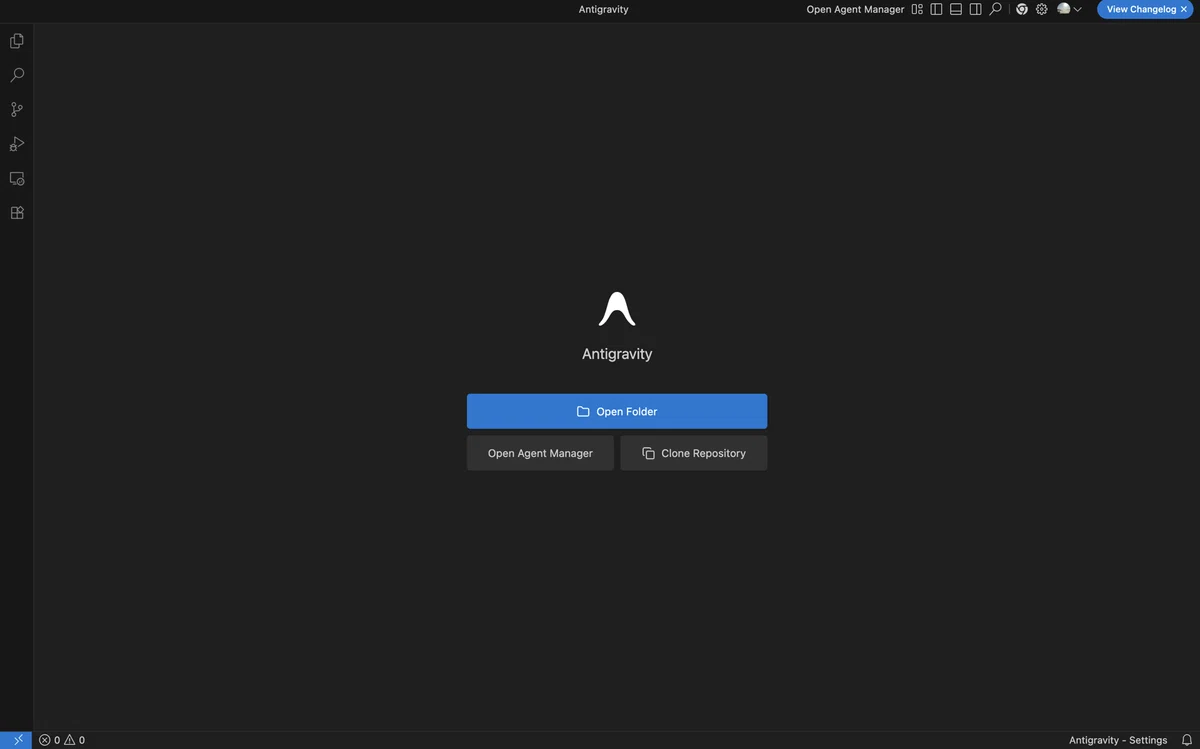The height and width of the screenshot is (749, 1200).
Task: Click the Clone Repository button
Action: pos(694,453)
